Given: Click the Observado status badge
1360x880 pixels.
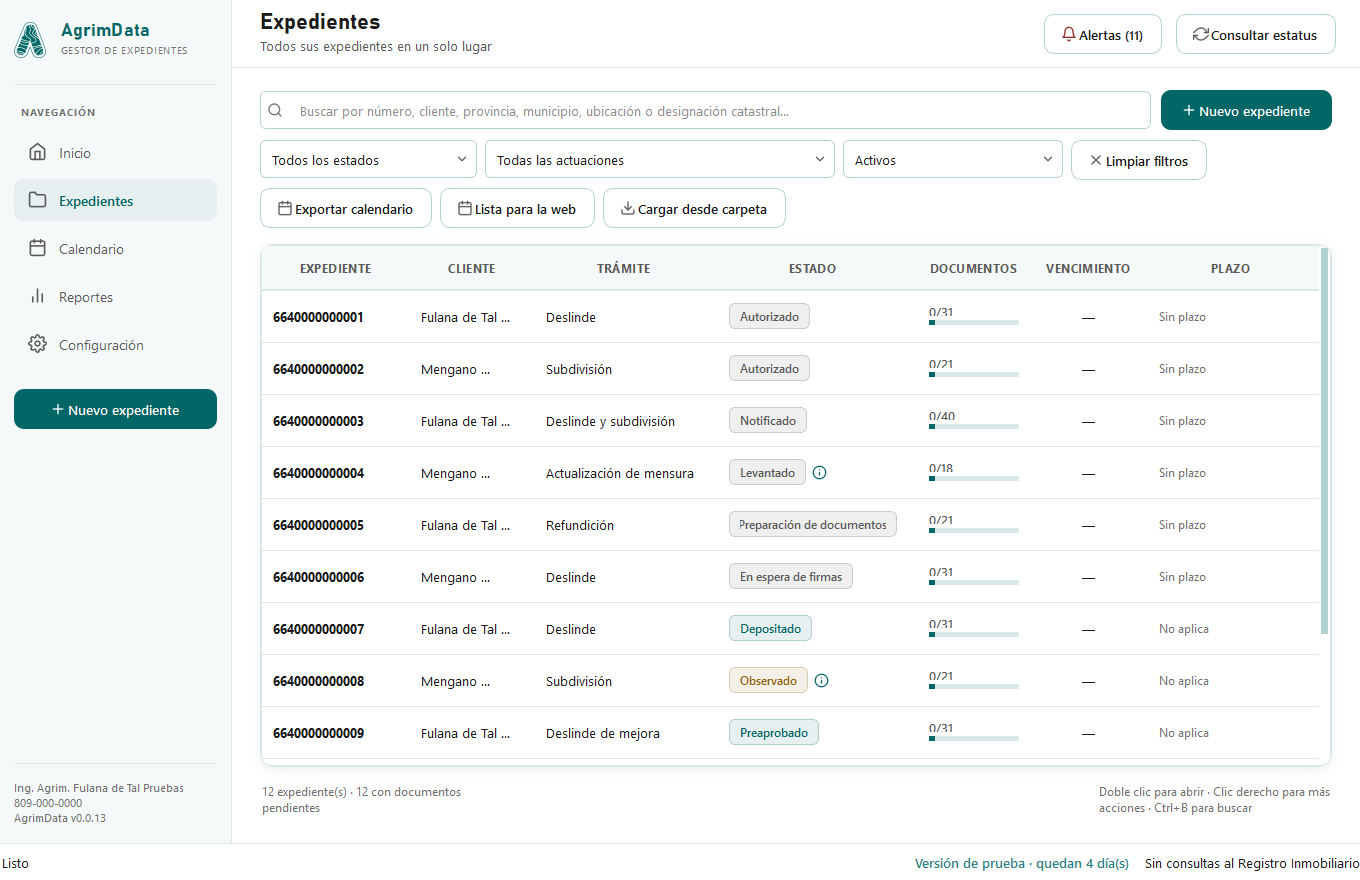Looking at the screenshot, I should click(x=768, y=680).
